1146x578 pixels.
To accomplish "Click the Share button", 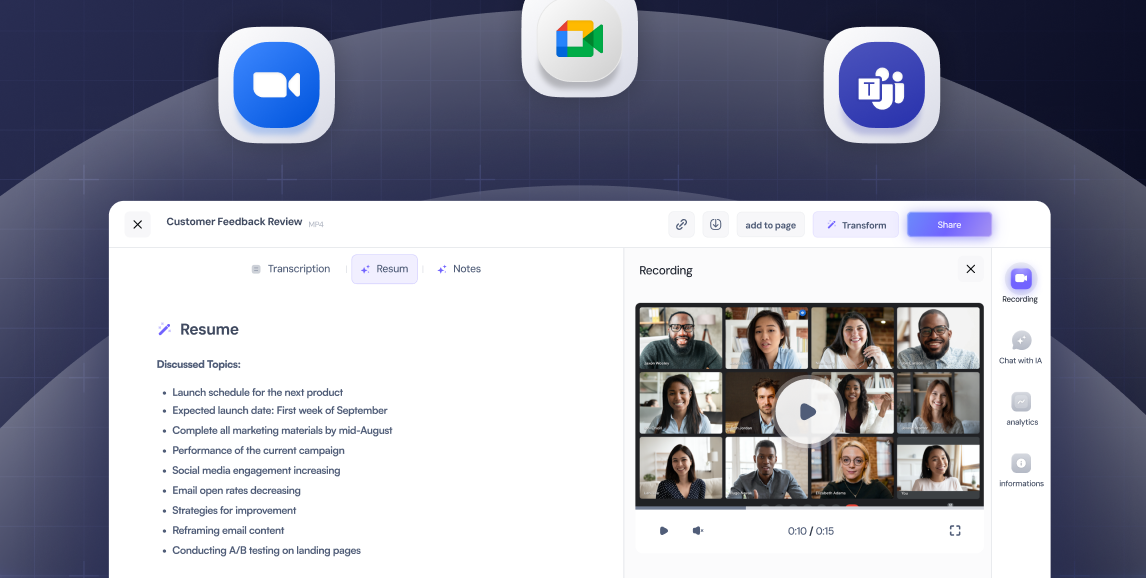I will pyautogui.click(x=949, y=224).
